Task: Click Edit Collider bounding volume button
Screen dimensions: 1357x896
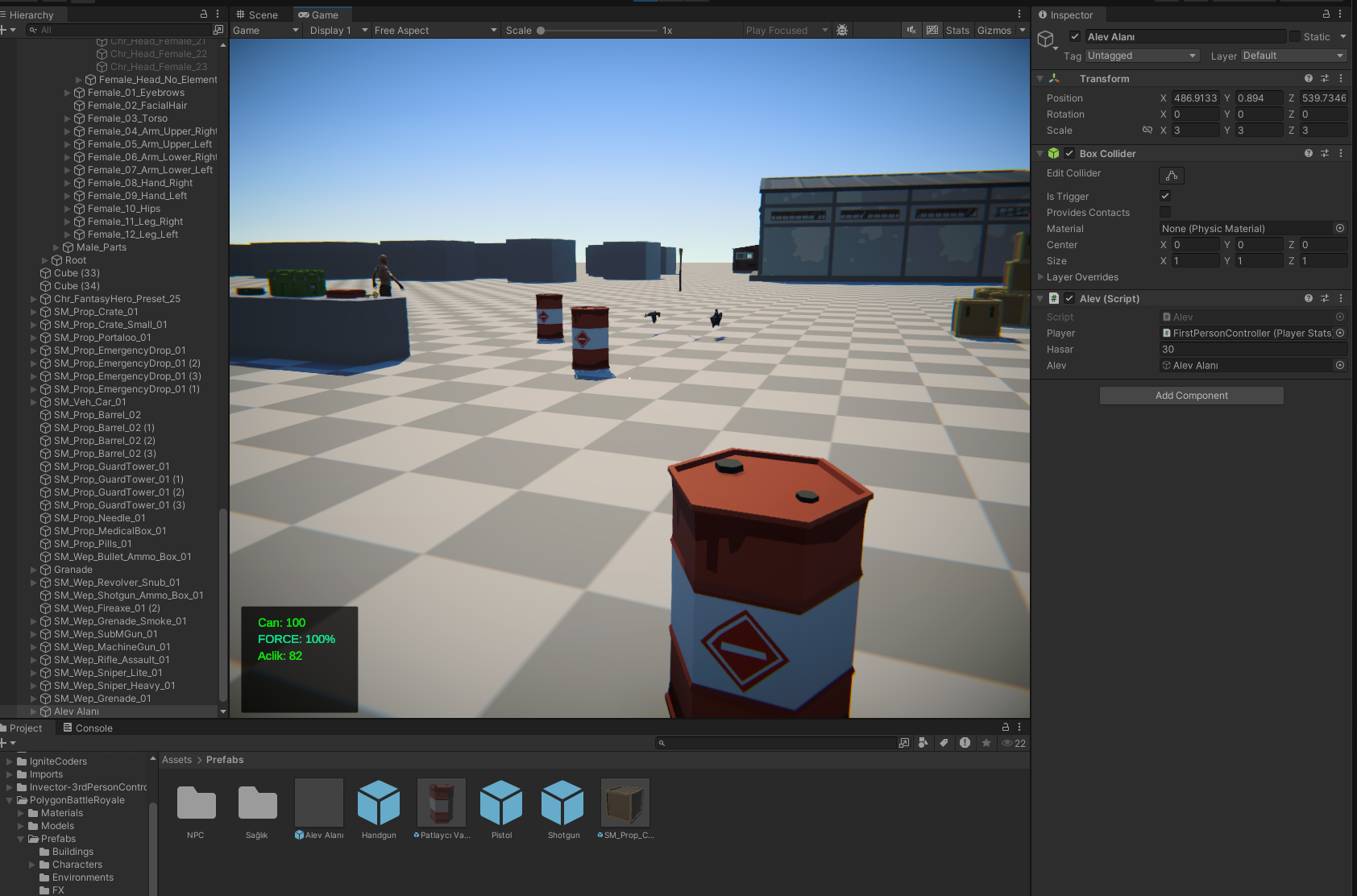Action: [x=1172, y=175]
